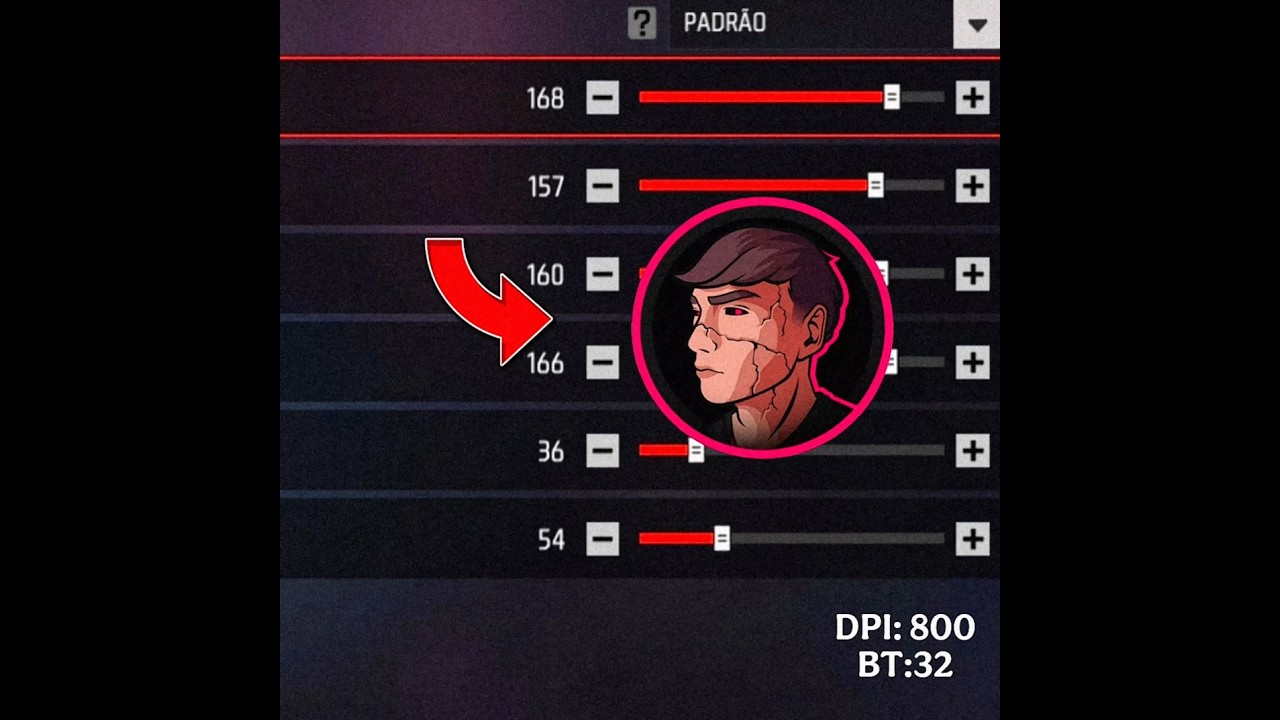Increase the 168 sensitivity with plus

pos(972,98)
